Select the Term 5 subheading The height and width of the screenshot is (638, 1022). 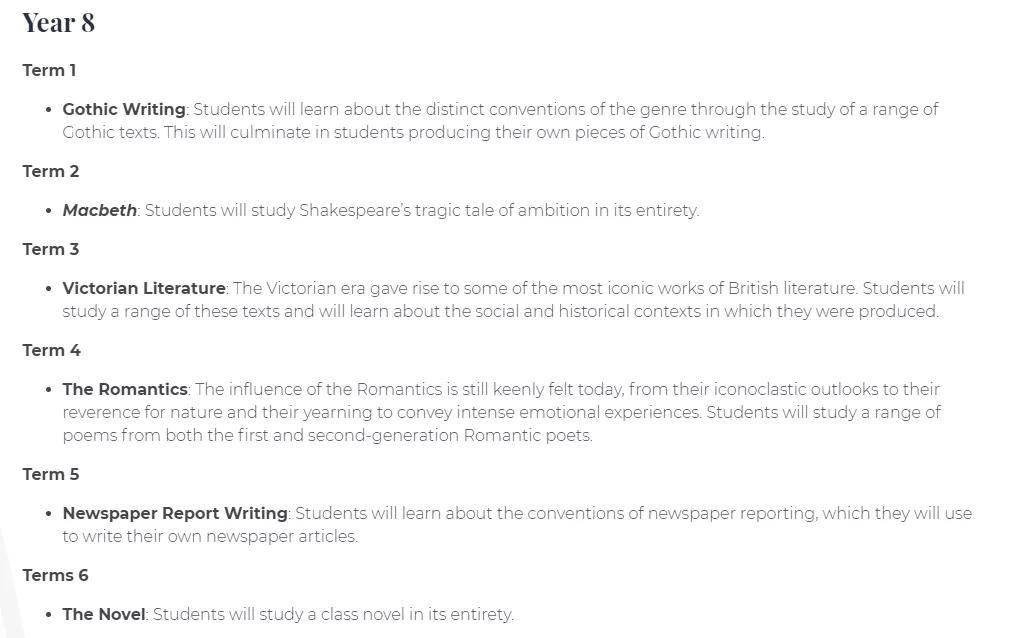tap(50, 474)
